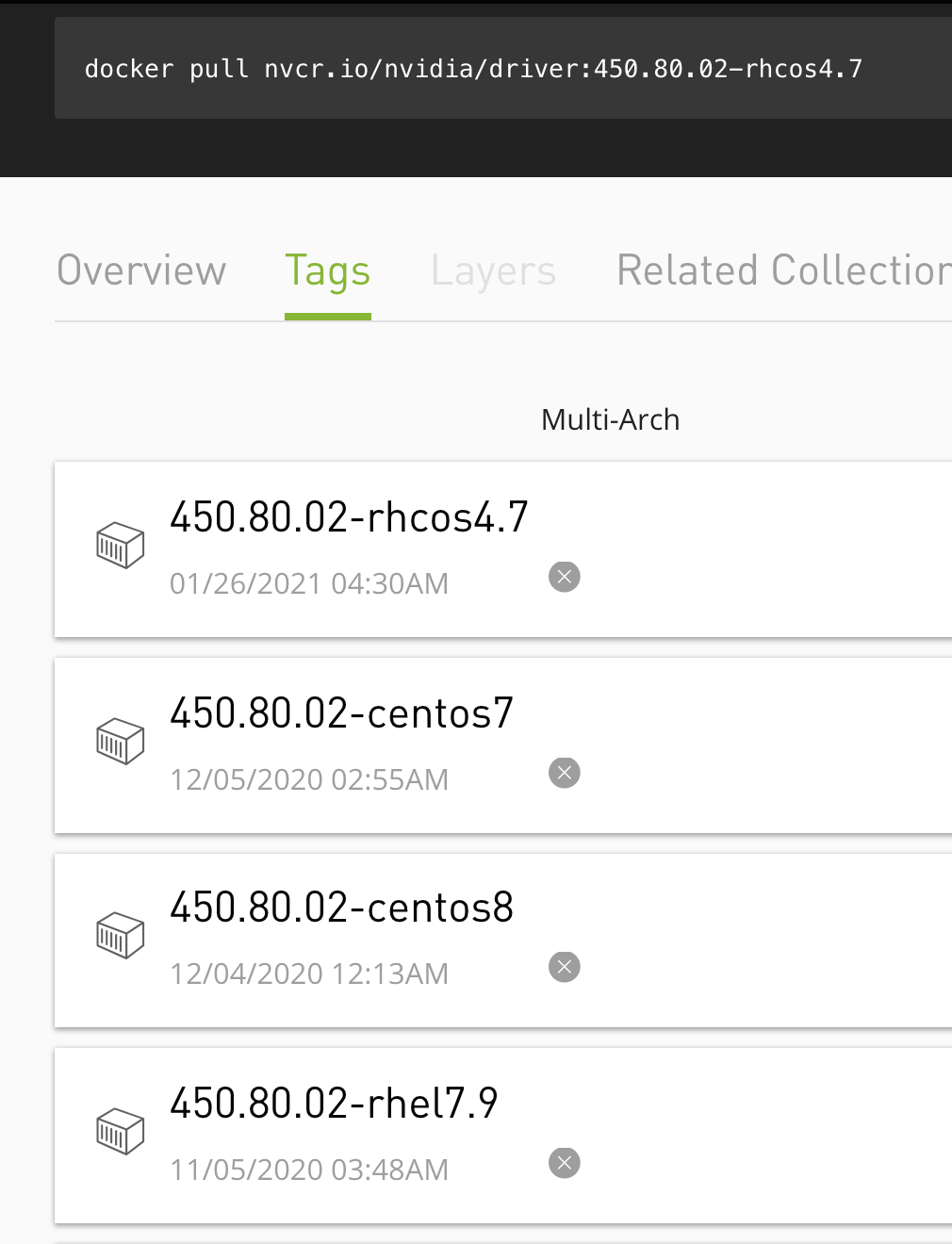
Task: Click container icon for 450.80.02-rhel7.9 tag
Action: click(120, 1132)
